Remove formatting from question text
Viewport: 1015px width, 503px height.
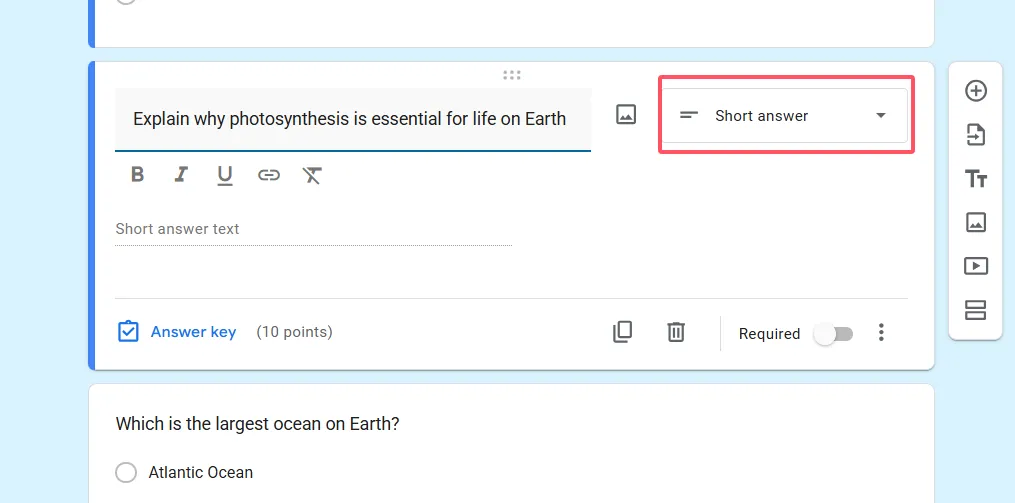point(312,176)
